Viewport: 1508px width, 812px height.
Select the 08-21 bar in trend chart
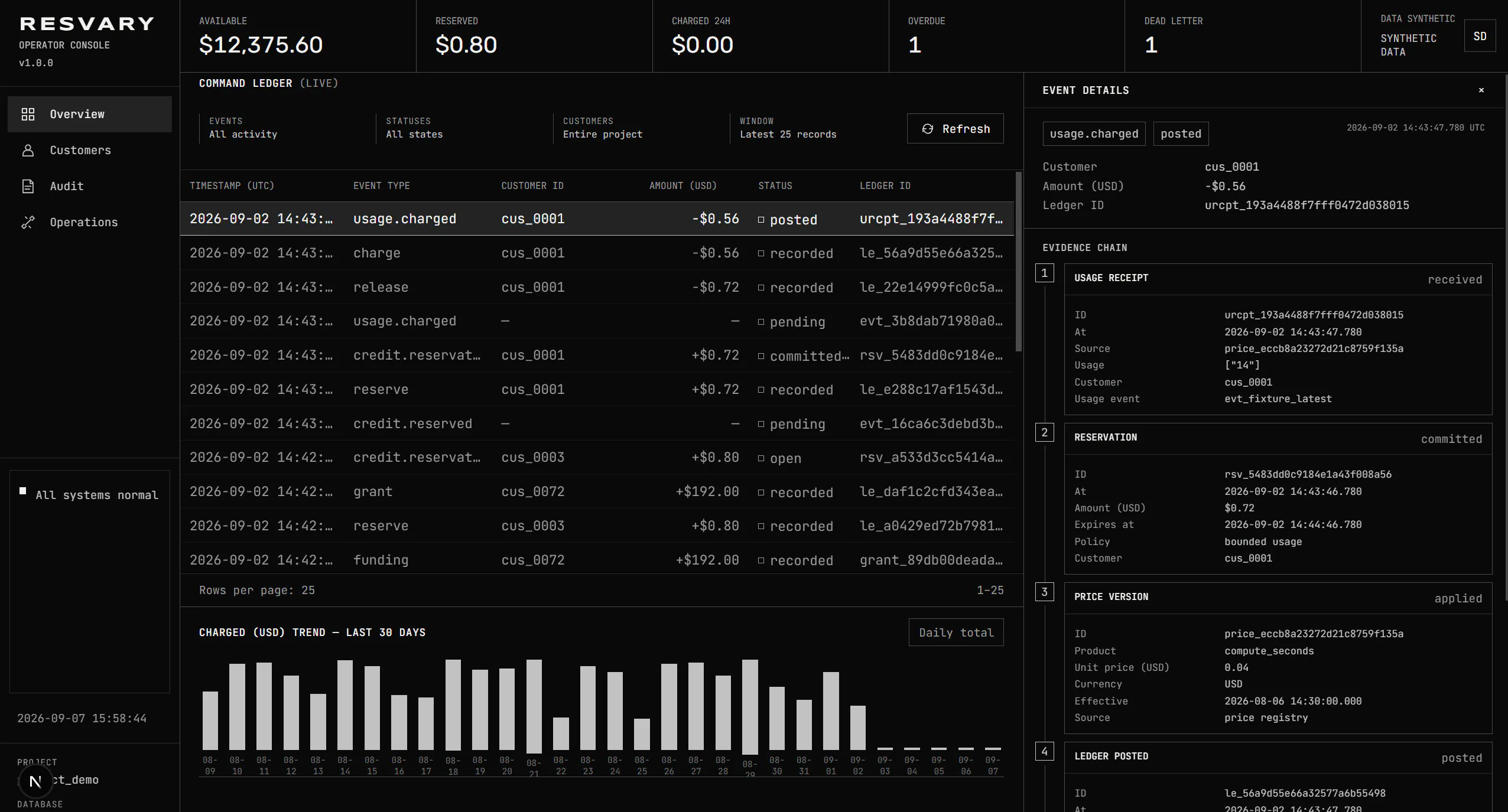tap(534, 707)
